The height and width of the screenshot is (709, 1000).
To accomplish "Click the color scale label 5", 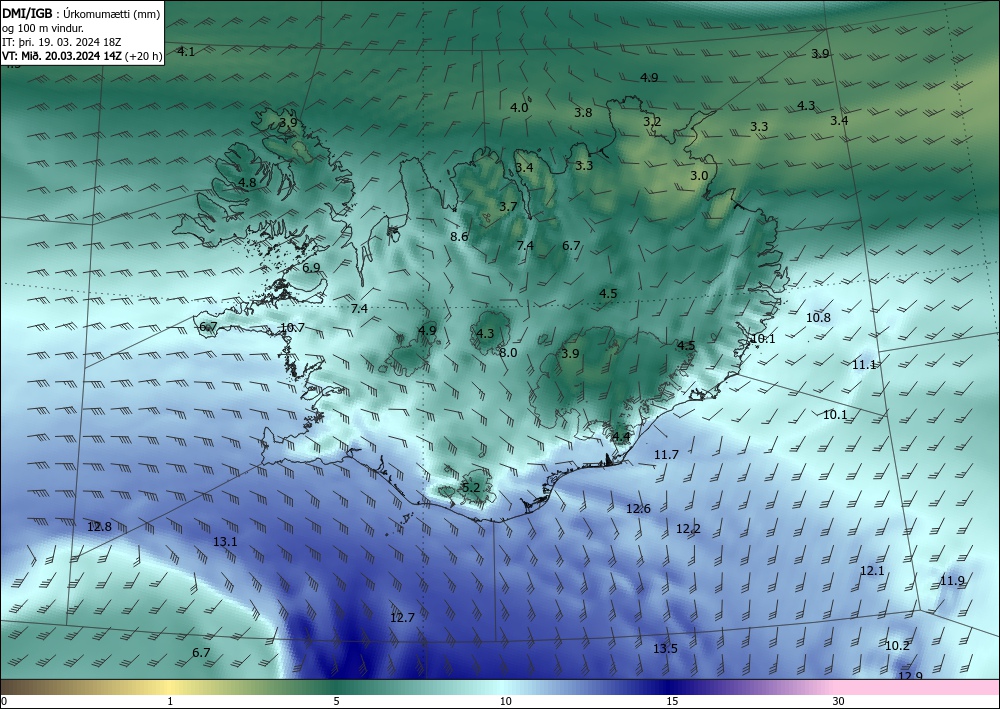I will [336, 701].
